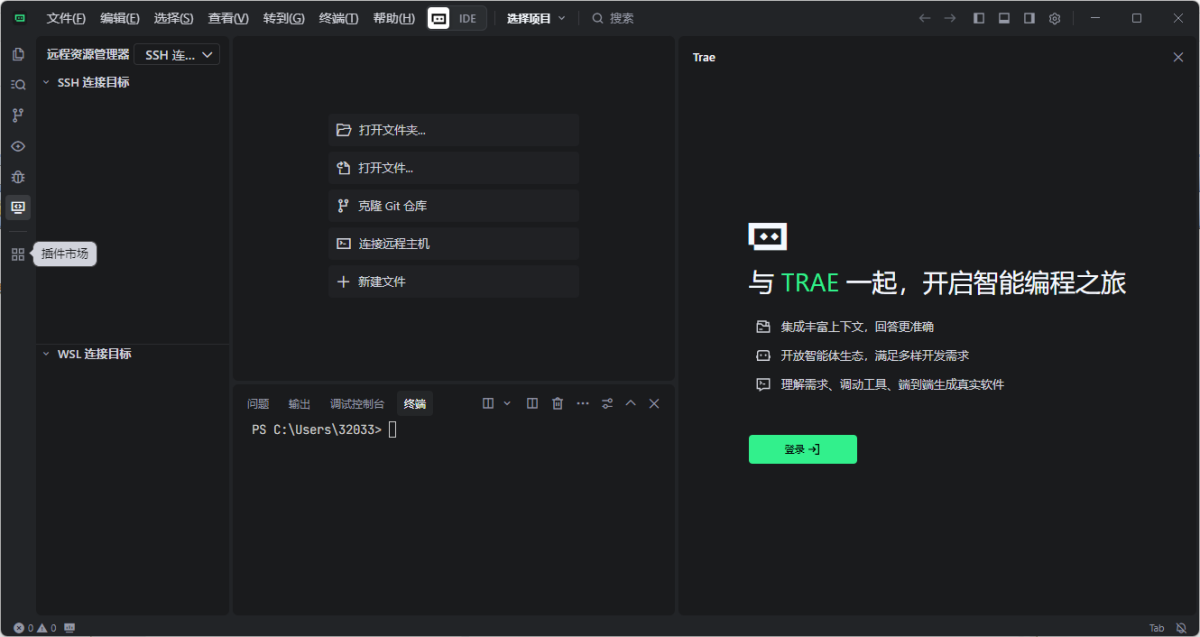This screenshot has height=637, width=1200.
Task: Toggle the secondary sidebar visibility
Action: pyautogui.click(x=1028, y=17)
